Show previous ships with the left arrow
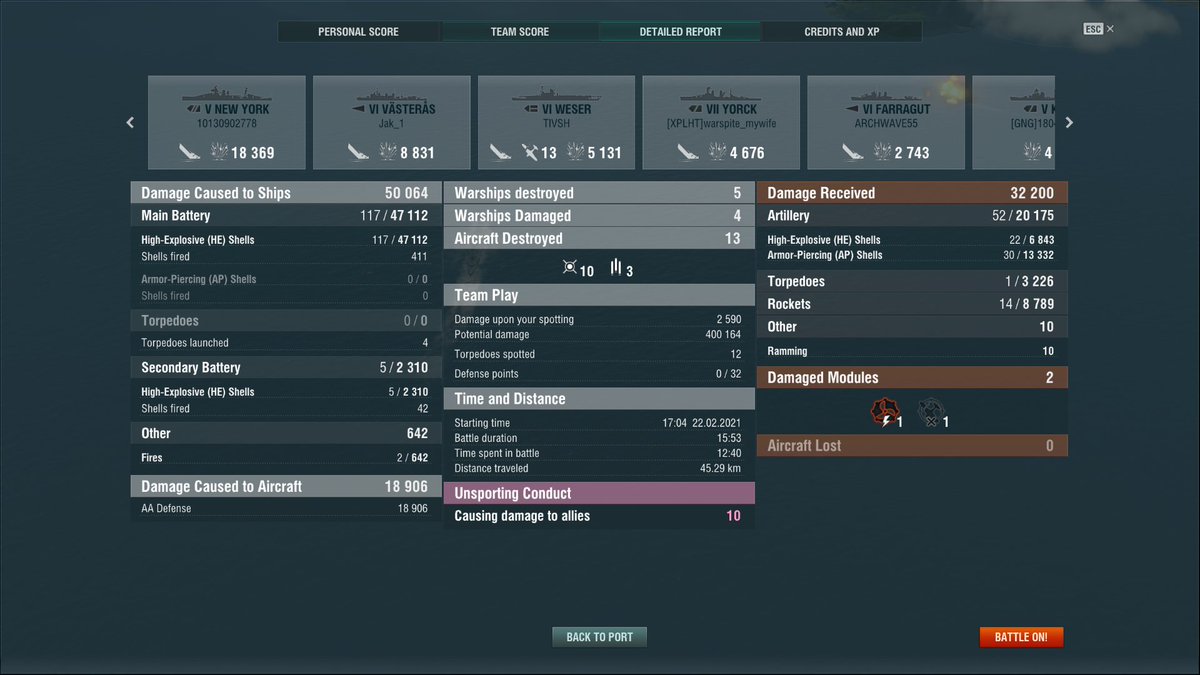The height and width of the screenshot is (675, 1200). (x=130, y=123)
